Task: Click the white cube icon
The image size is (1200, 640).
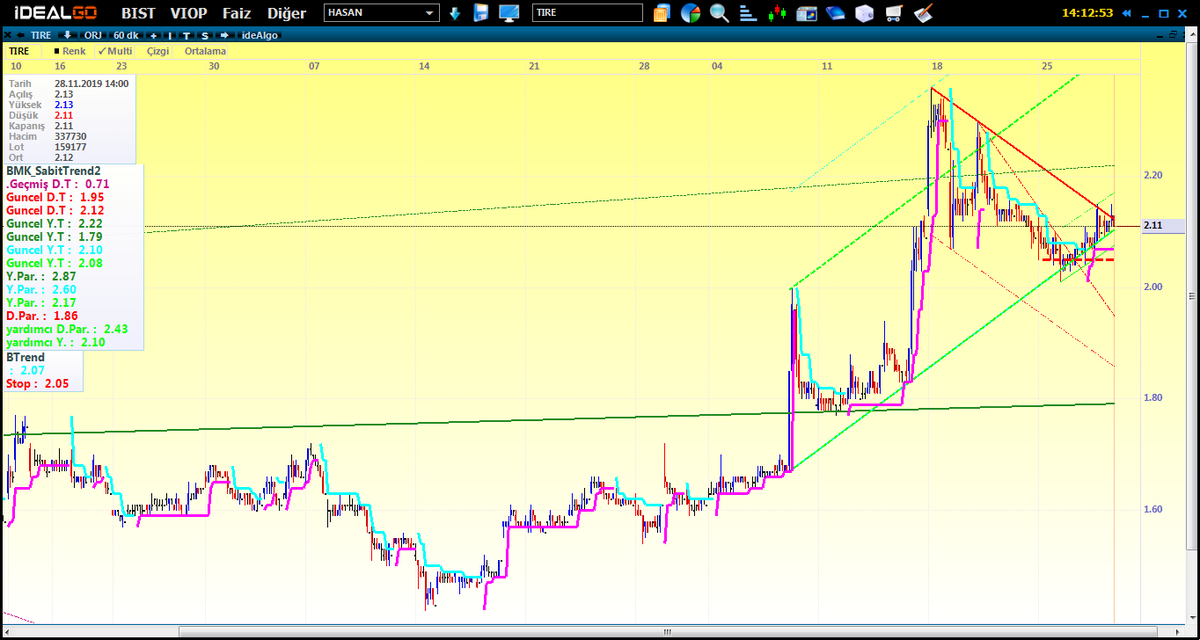Action: click(x=865, y=13)
